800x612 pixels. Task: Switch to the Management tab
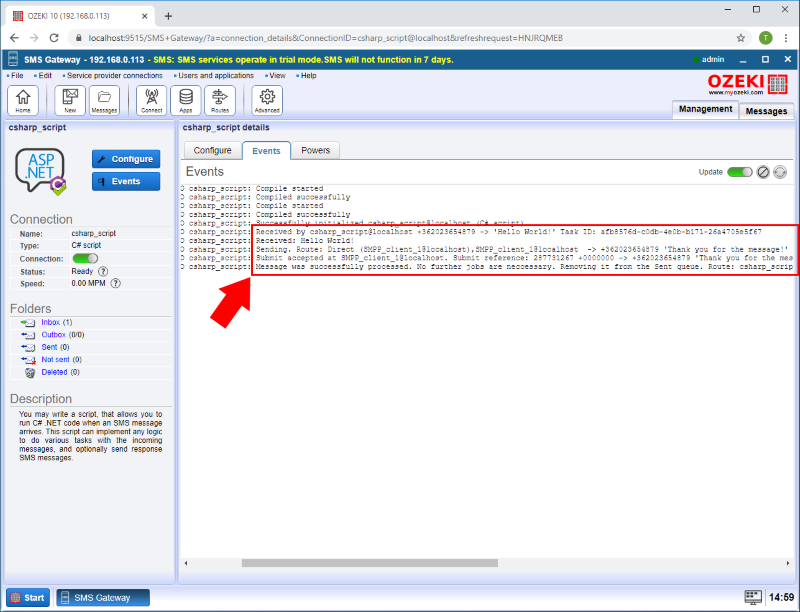point(705,109)
